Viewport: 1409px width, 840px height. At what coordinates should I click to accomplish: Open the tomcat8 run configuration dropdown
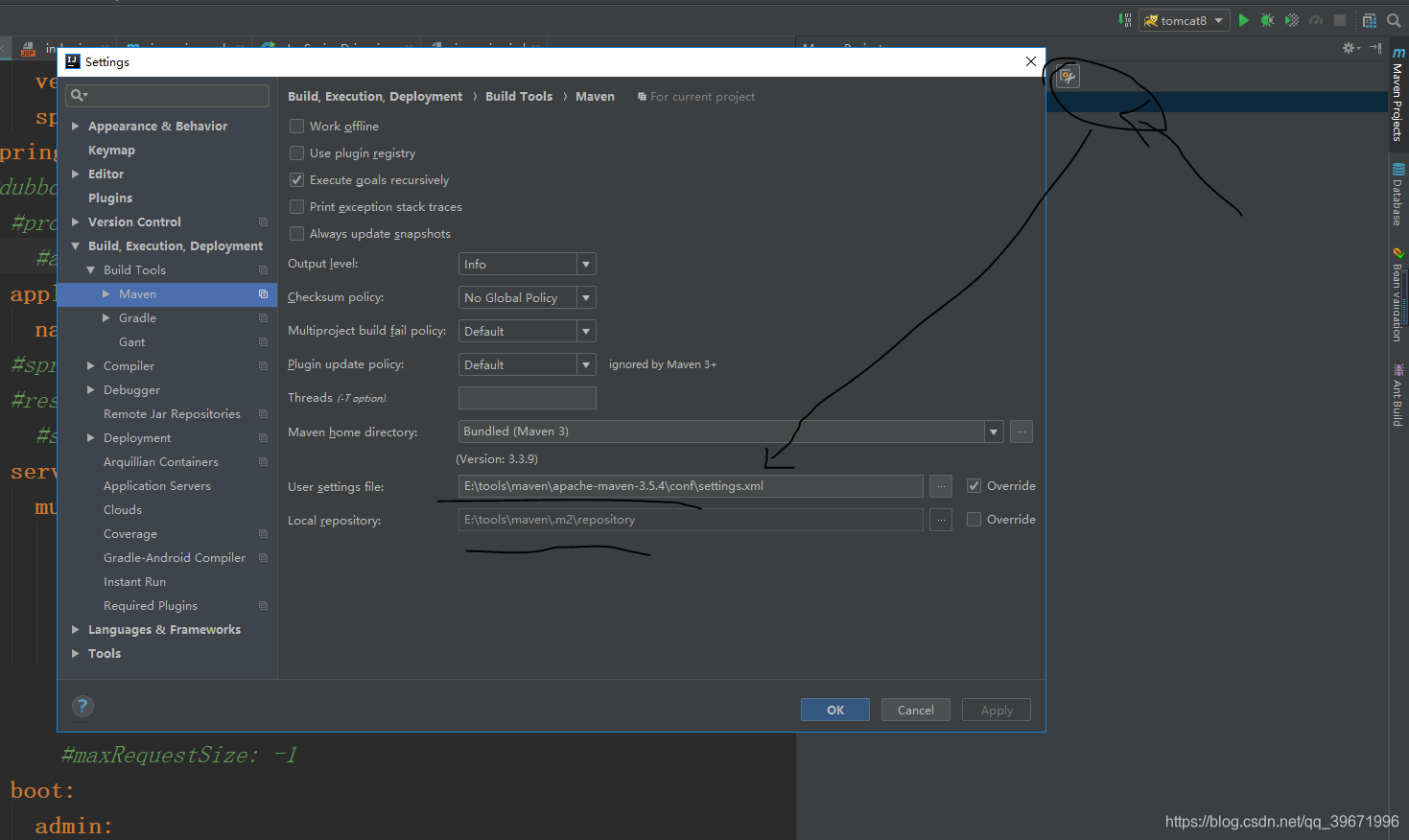tap(1185, 20)
